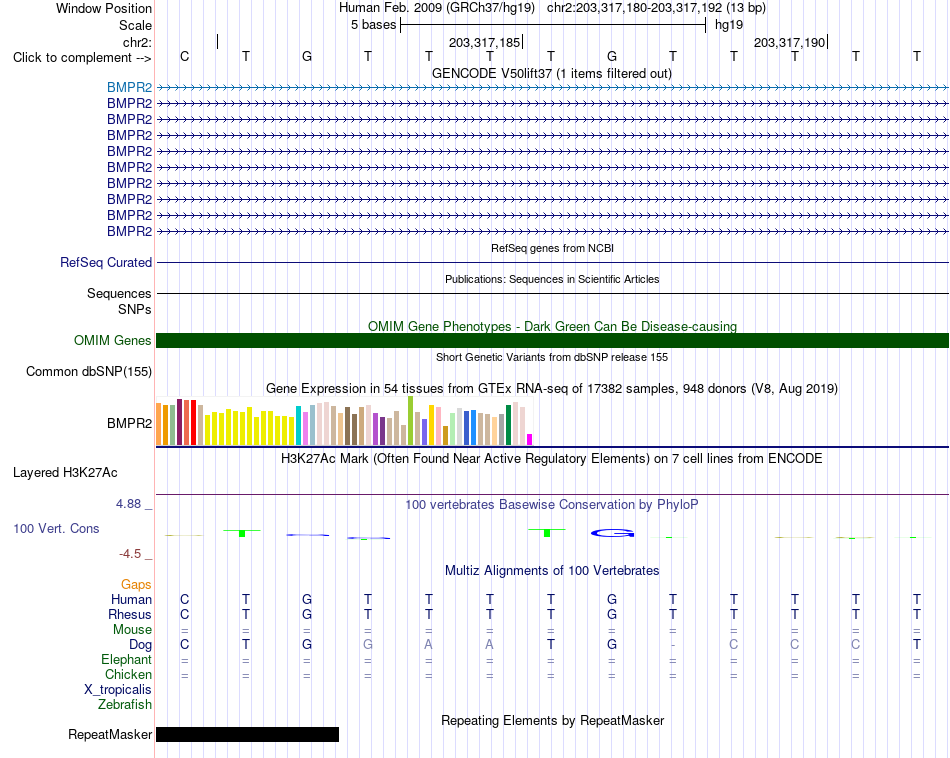The height and width of the screenshot is (758, 950).
Task: Click the H3K27Ac Mark track title
Action: 552,458
